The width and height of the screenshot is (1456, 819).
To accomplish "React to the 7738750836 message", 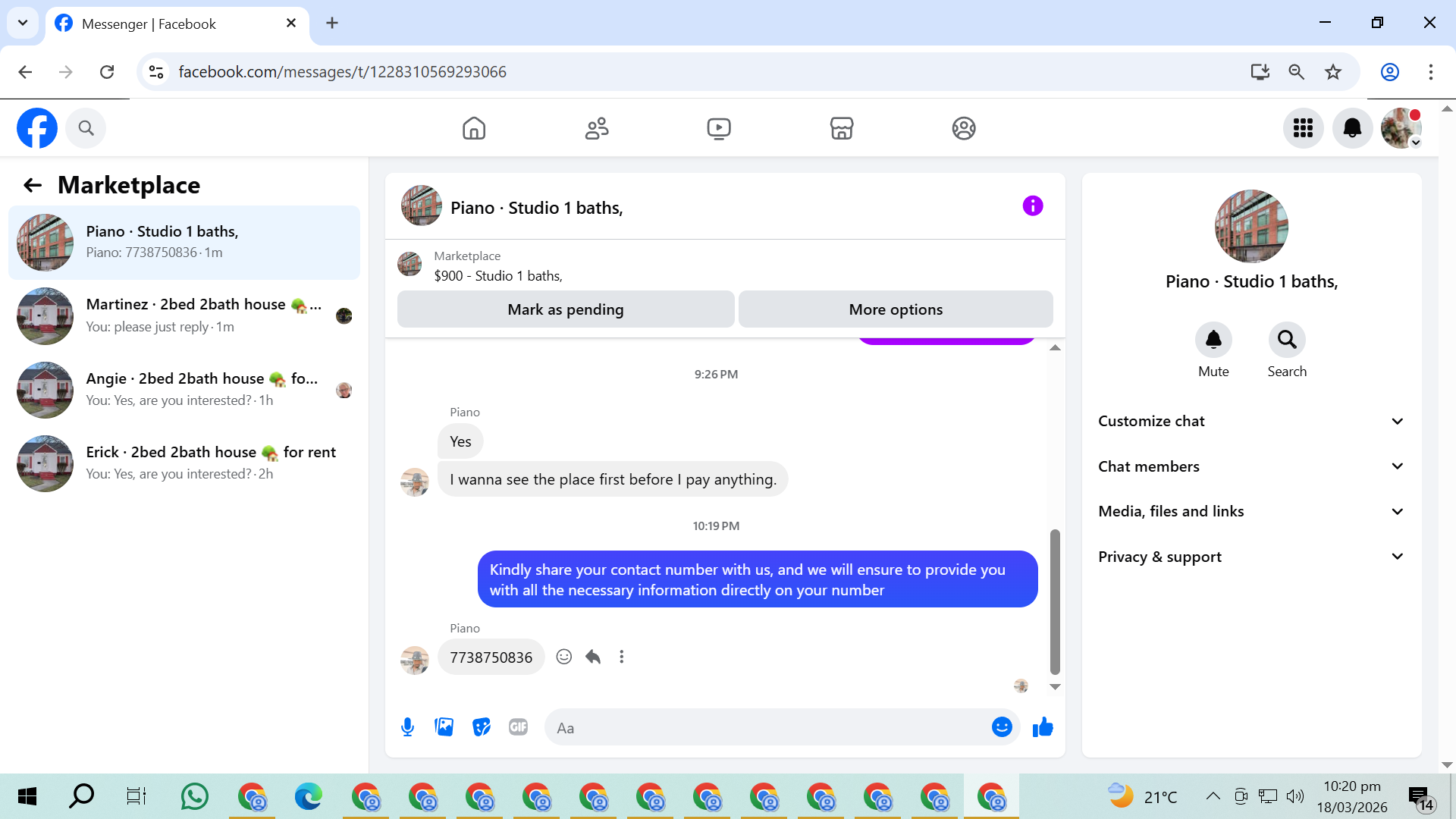I will click(563, 657).
